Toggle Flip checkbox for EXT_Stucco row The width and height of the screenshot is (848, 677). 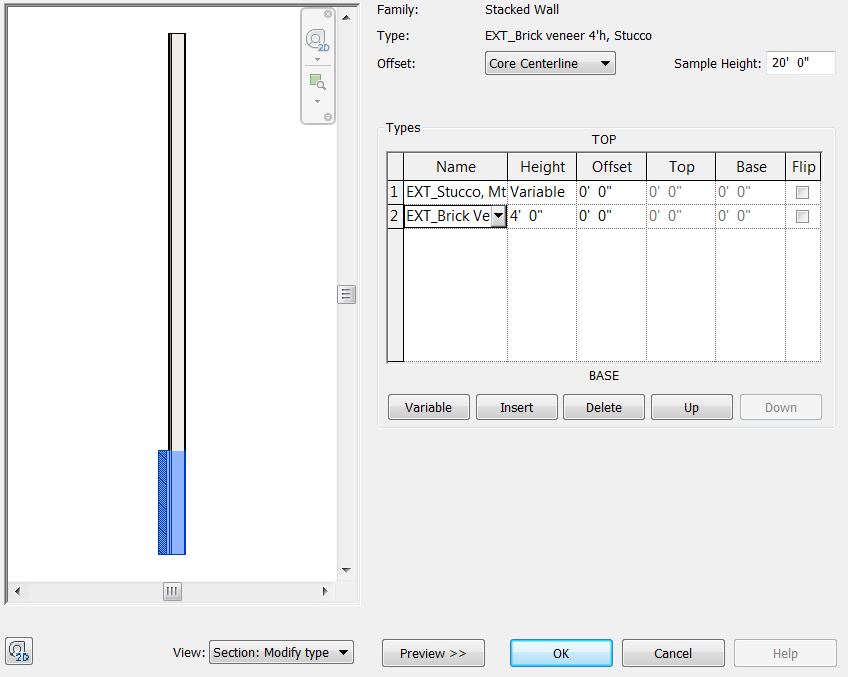(x=802, y=192)
